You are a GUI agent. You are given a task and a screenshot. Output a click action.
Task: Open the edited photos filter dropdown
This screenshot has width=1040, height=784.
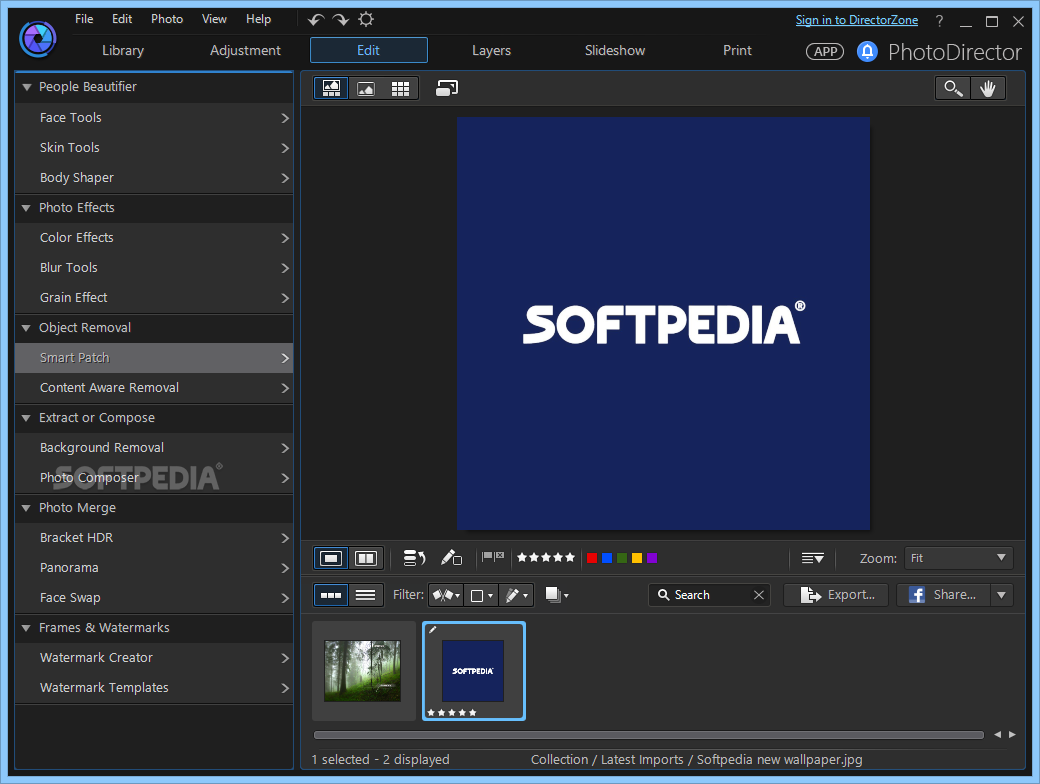(x=517, y=595)
